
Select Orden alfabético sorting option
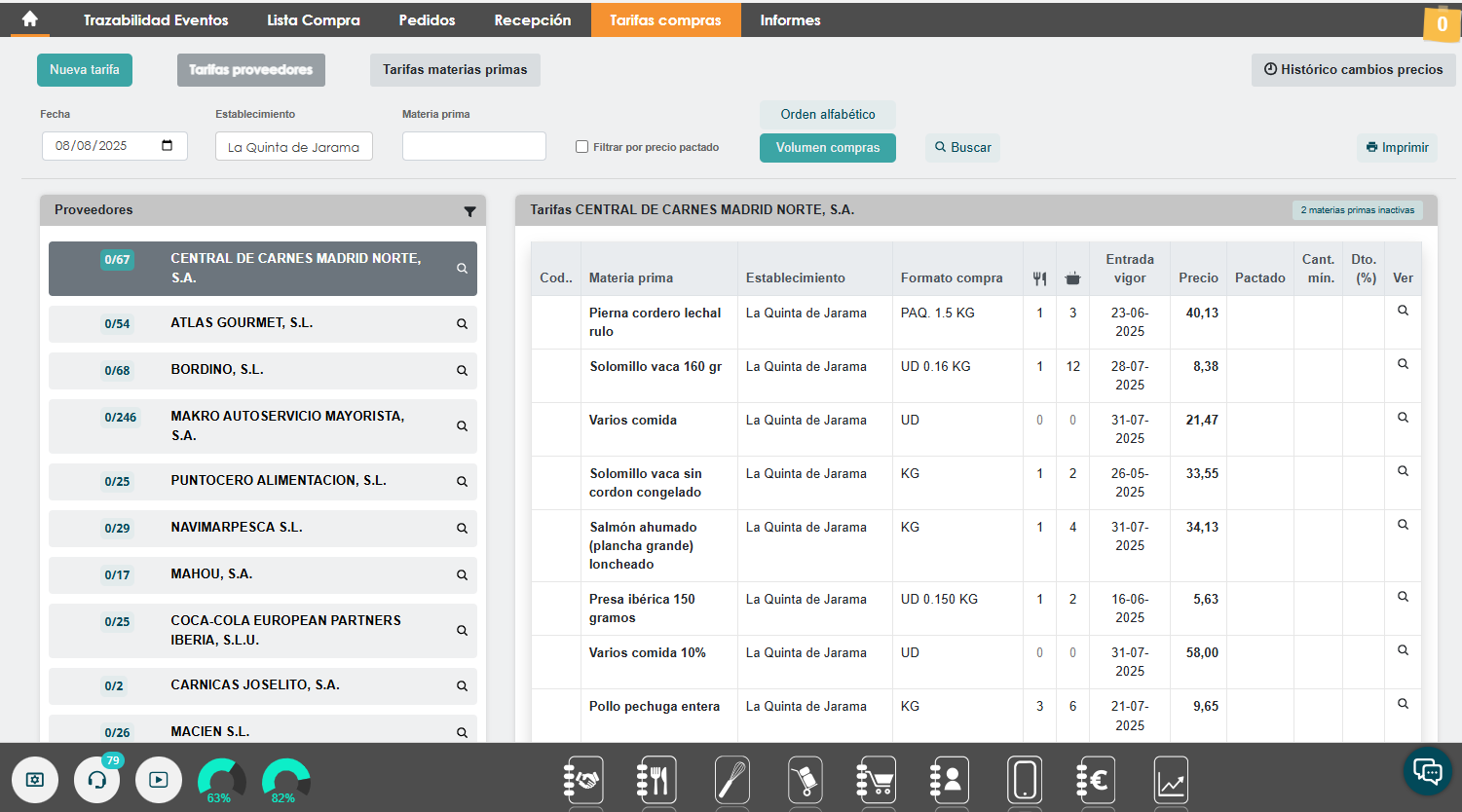pos(828,114)
